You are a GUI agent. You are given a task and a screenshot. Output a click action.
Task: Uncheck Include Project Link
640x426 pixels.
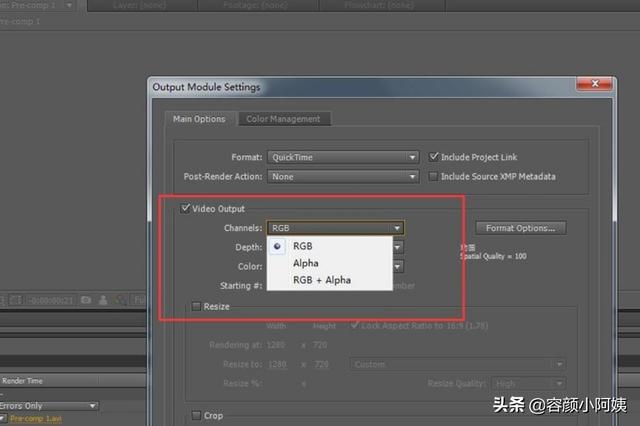click(434, 157)
